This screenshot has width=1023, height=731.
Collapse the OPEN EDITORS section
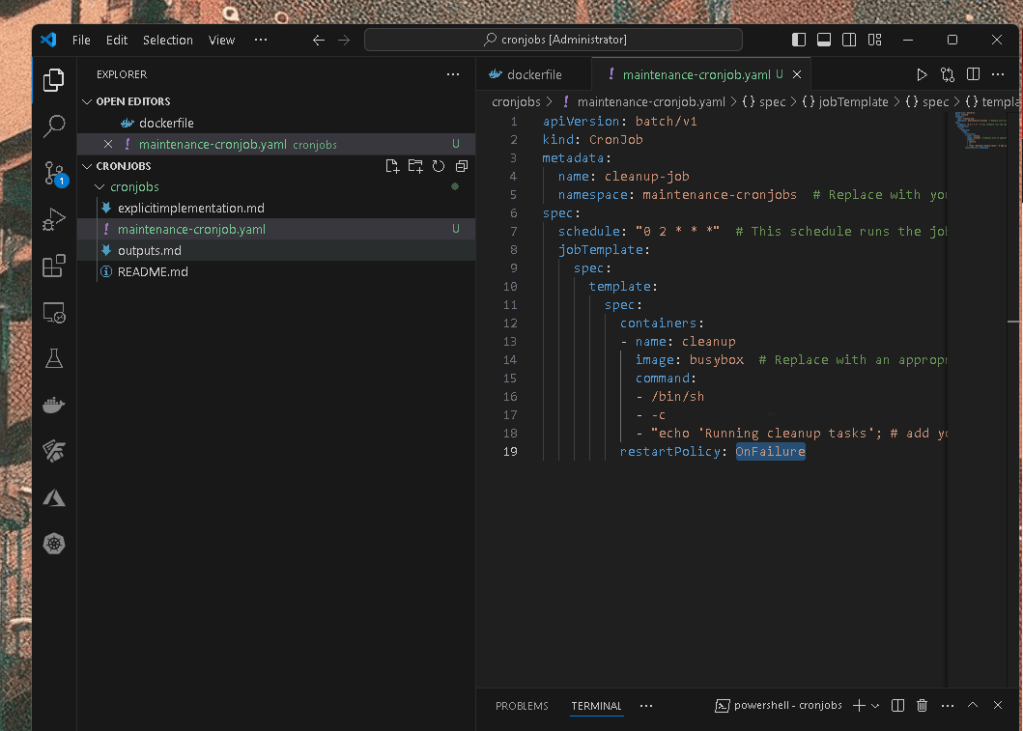(87, 101)
